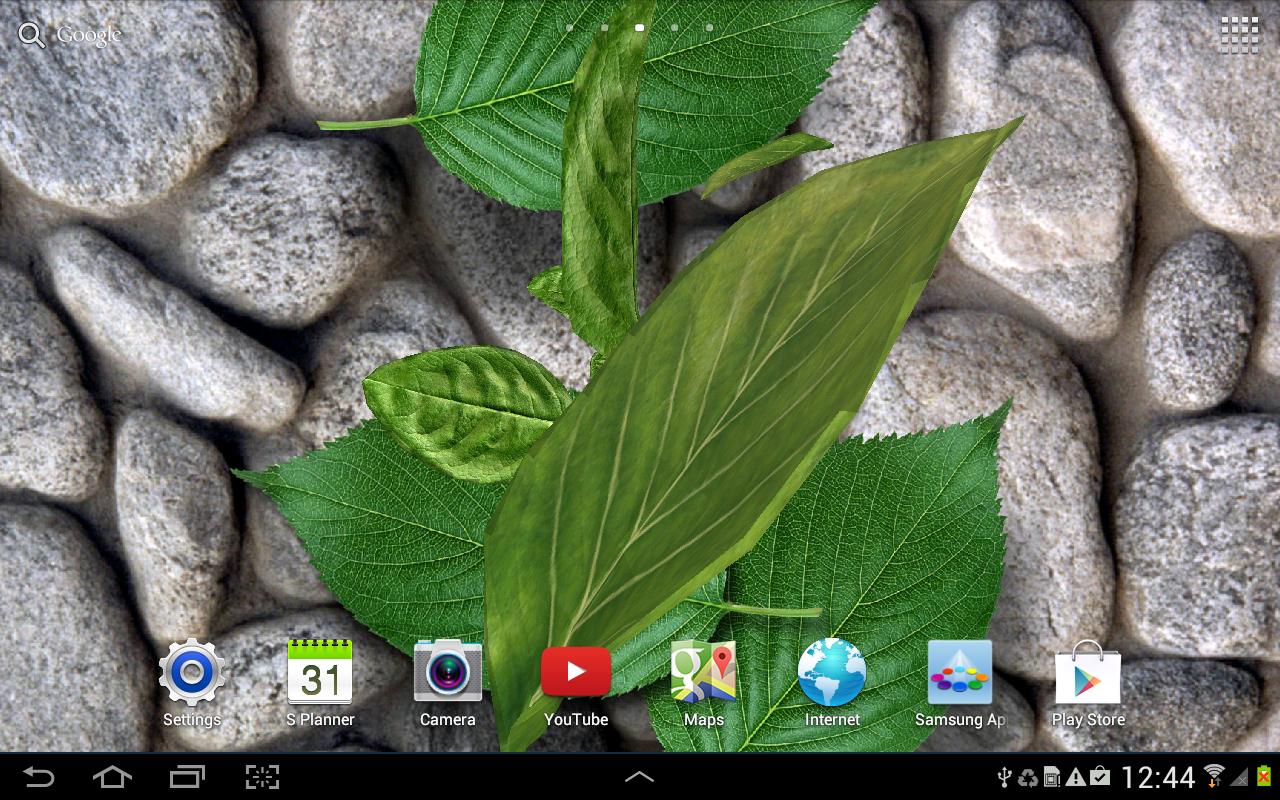Launch Samsung Apps
This screenshot has height=800, width=1280.
(960, 683)
